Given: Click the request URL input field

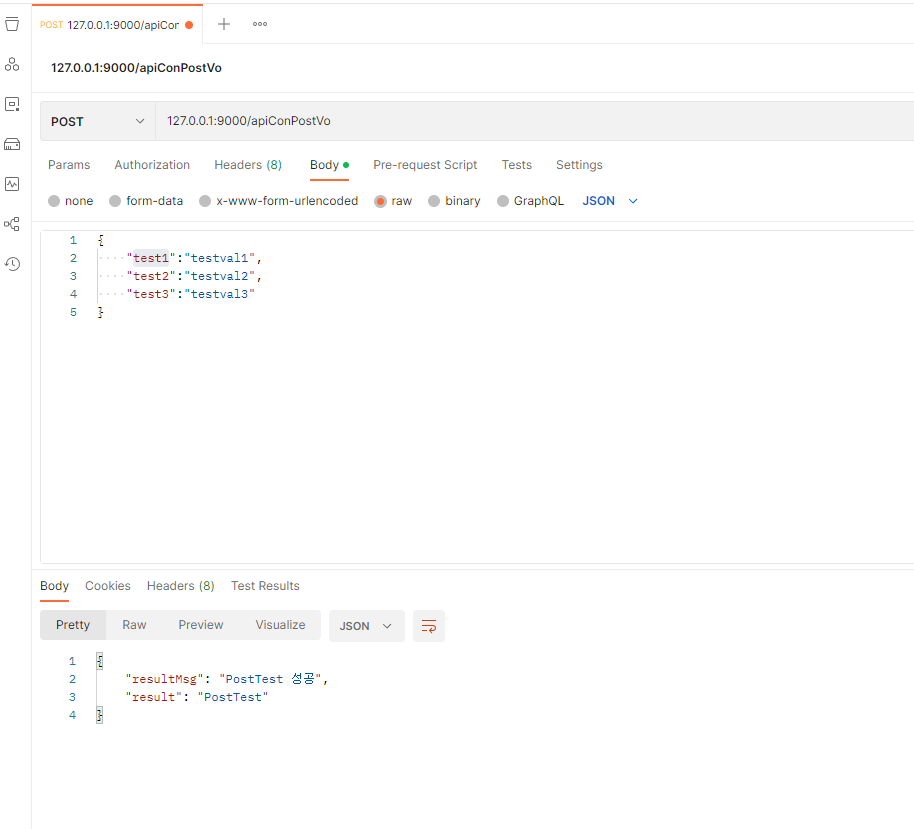Looking at the screenshot, I should pos(535,121).
